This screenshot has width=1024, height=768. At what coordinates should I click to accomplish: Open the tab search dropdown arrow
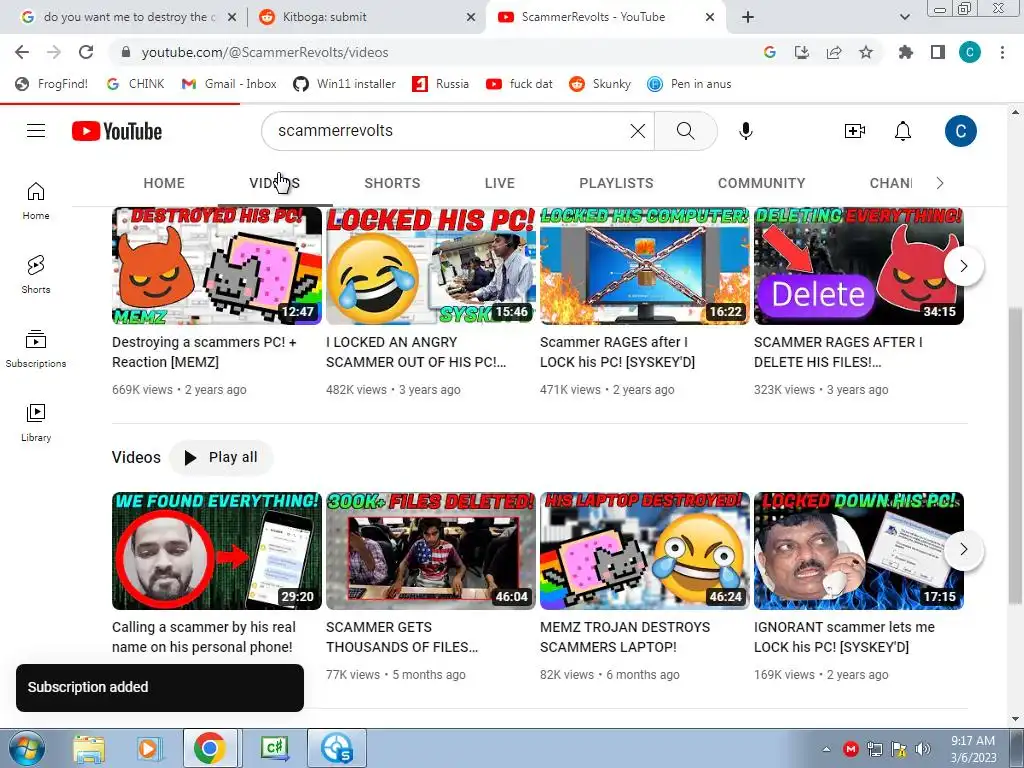coord(904,17)
